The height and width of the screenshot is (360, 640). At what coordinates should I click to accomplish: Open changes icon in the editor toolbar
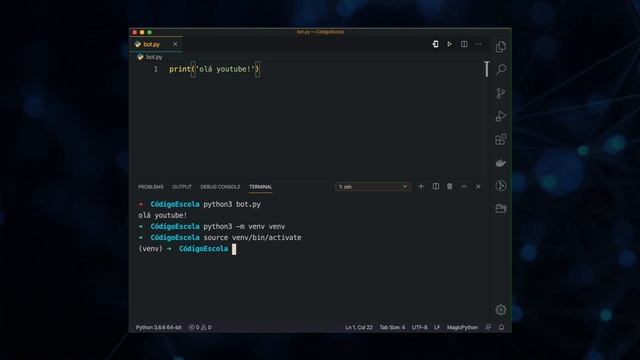pyautogui.click(x=436, y=44)
